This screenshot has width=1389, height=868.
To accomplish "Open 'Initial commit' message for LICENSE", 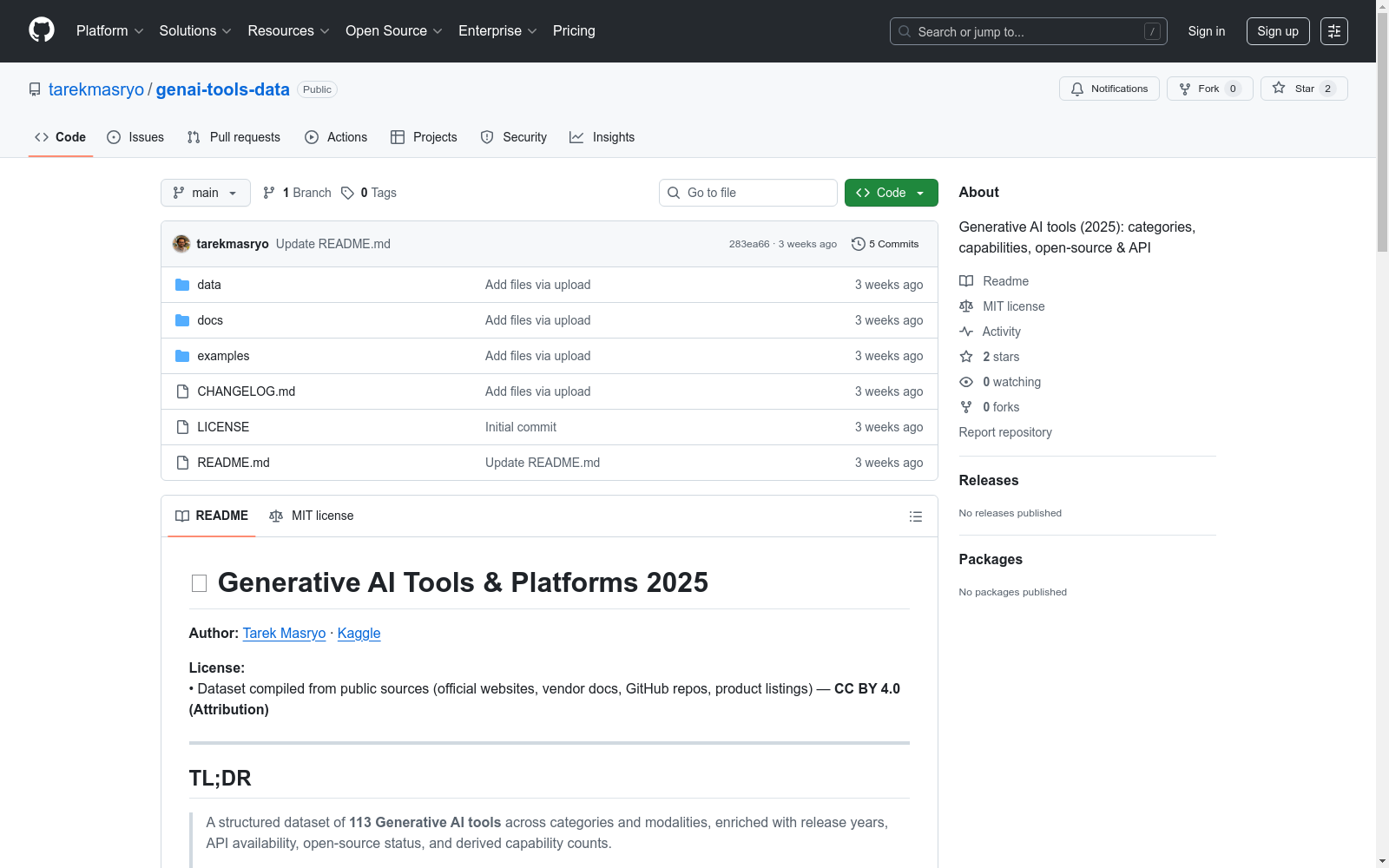I will [x=521, y=427].
